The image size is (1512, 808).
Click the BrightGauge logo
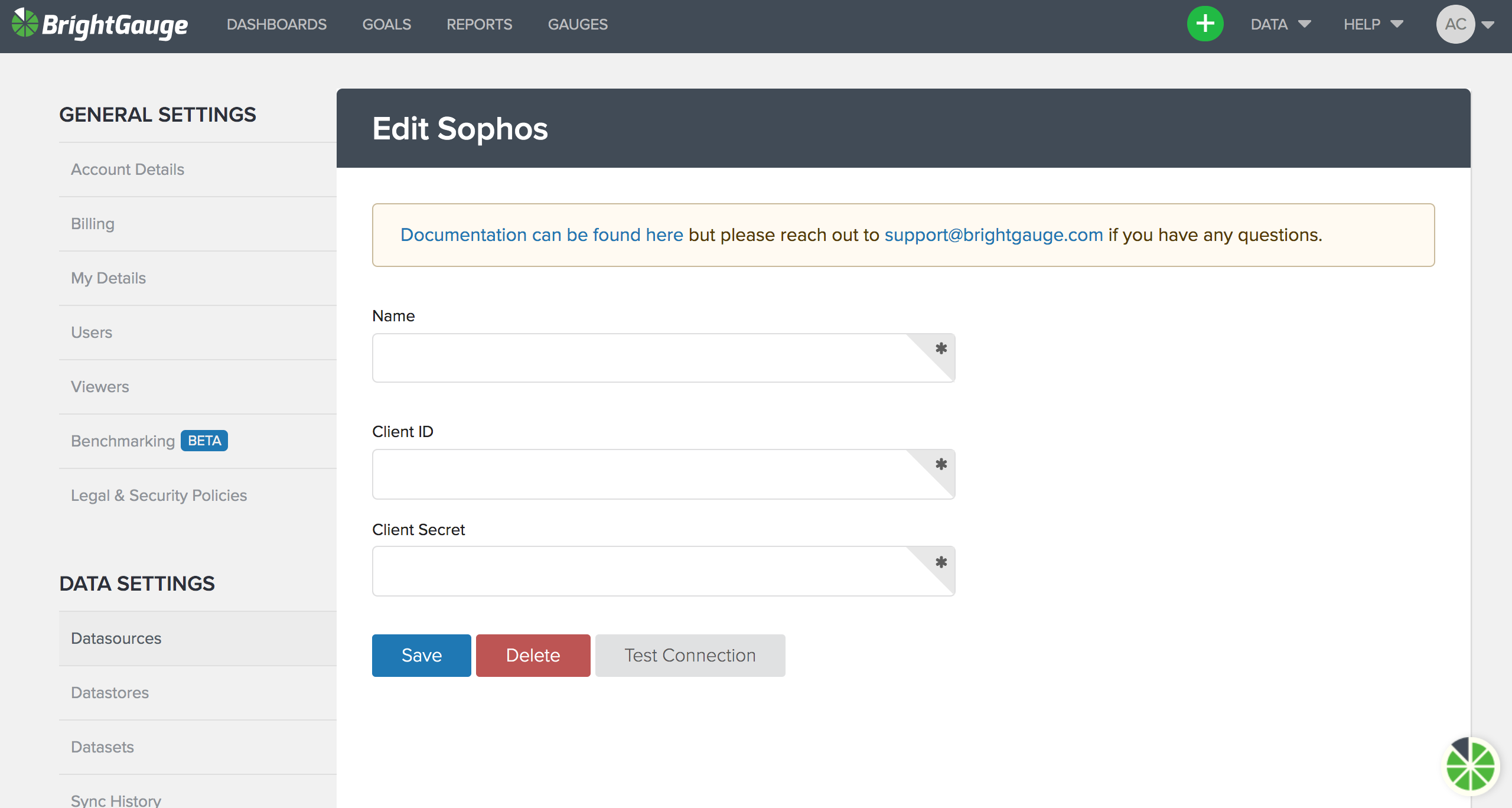[100, 25]
